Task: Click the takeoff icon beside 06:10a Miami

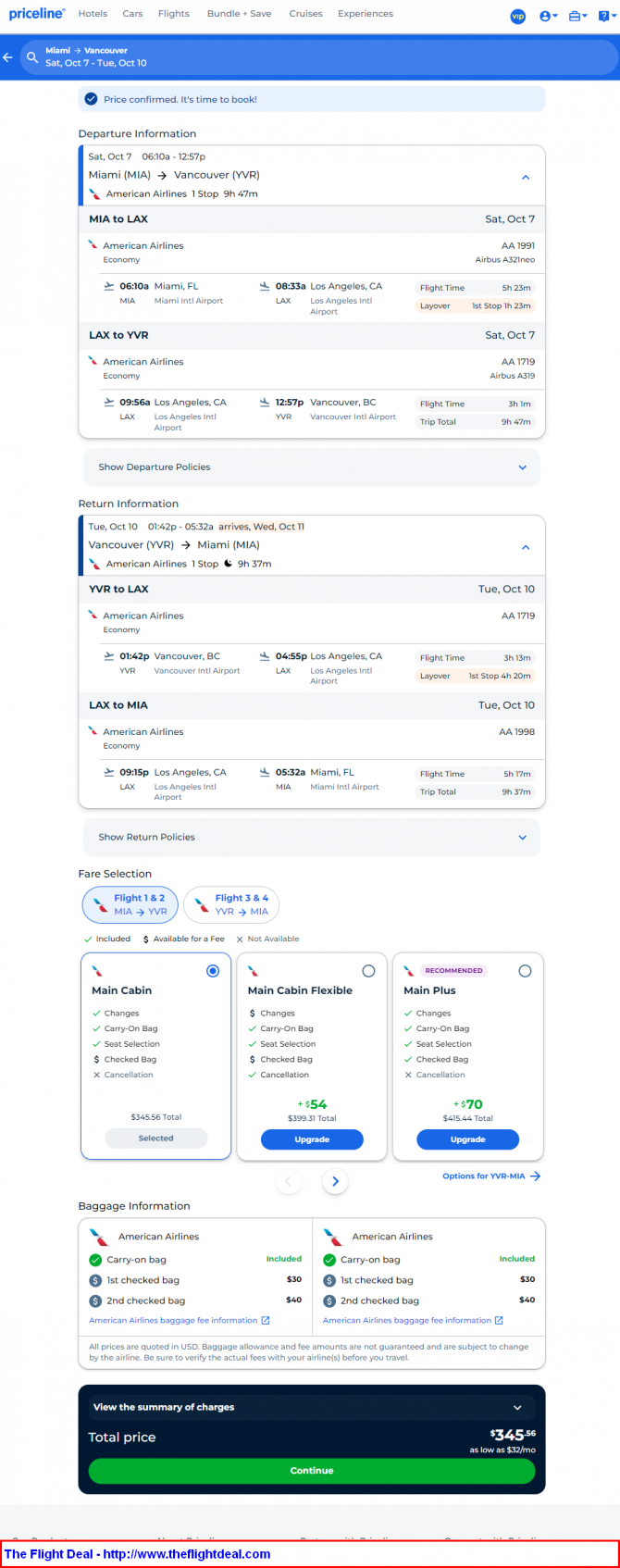Action: [x=109, y=286]
